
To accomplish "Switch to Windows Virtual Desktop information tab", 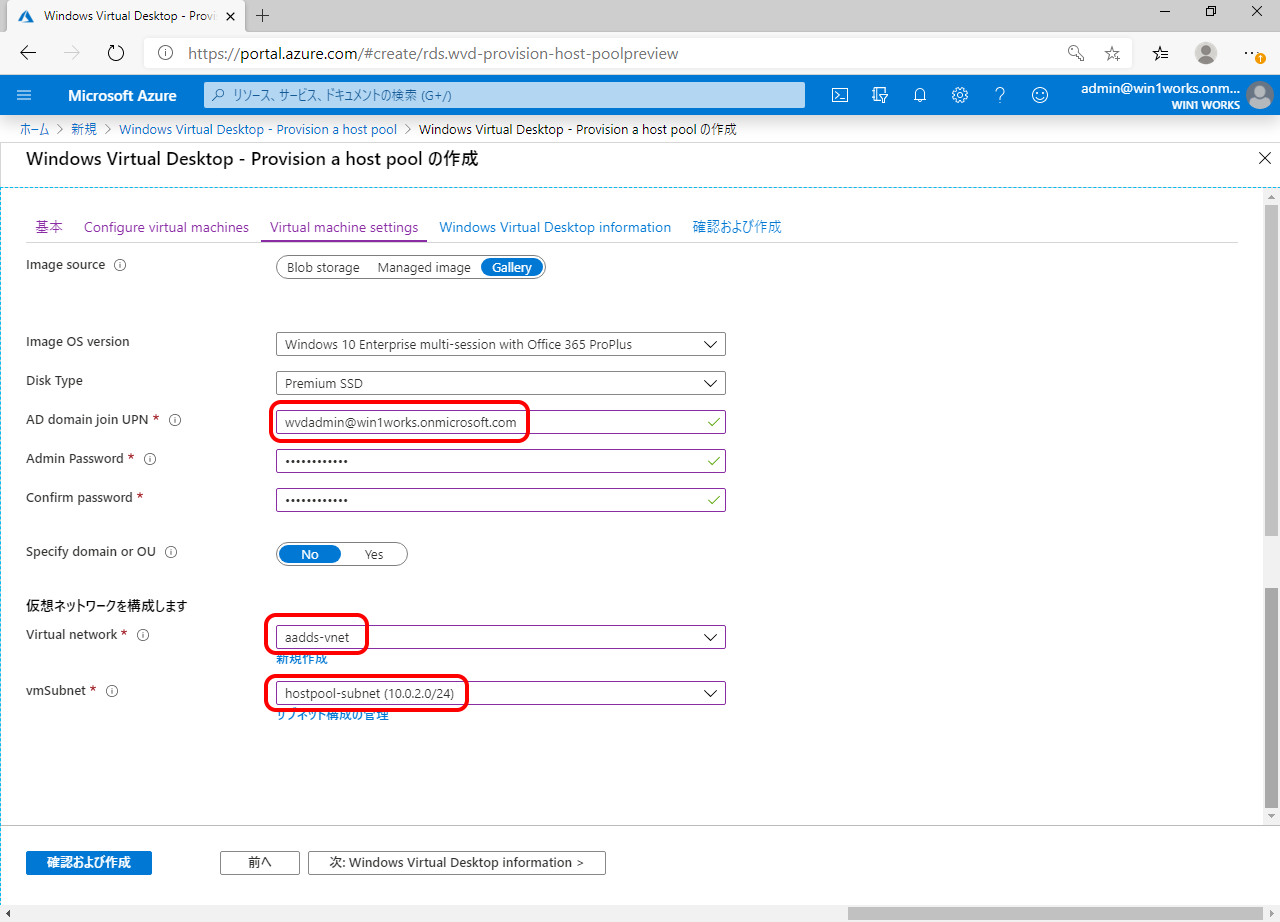I will pyautogui.click(x=555, y=227).
